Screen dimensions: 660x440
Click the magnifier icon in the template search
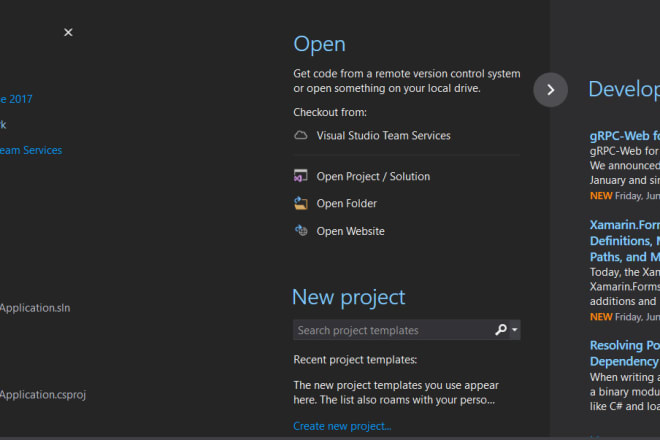500,330
